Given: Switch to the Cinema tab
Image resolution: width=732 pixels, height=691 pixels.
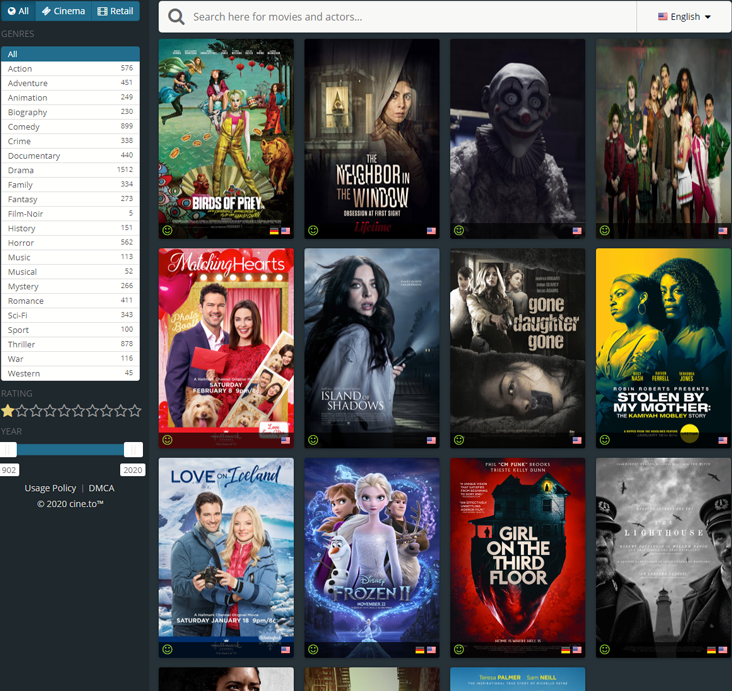Looking at the screenshot, I should pos(63,11).
